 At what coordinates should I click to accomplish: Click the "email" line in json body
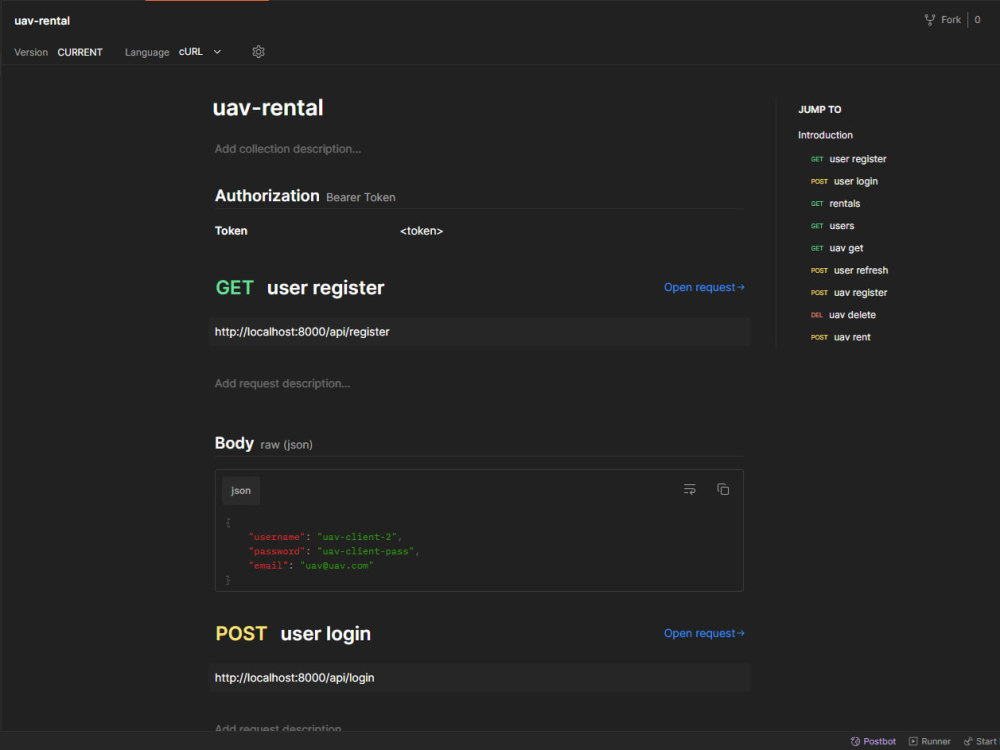[x=311, y=566]
